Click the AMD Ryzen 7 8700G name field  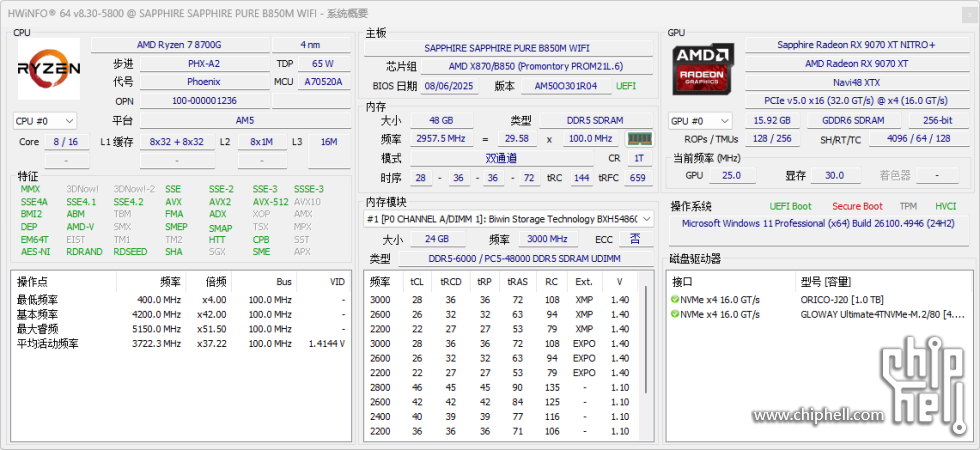pyautogui.click(x=179, y=45)
